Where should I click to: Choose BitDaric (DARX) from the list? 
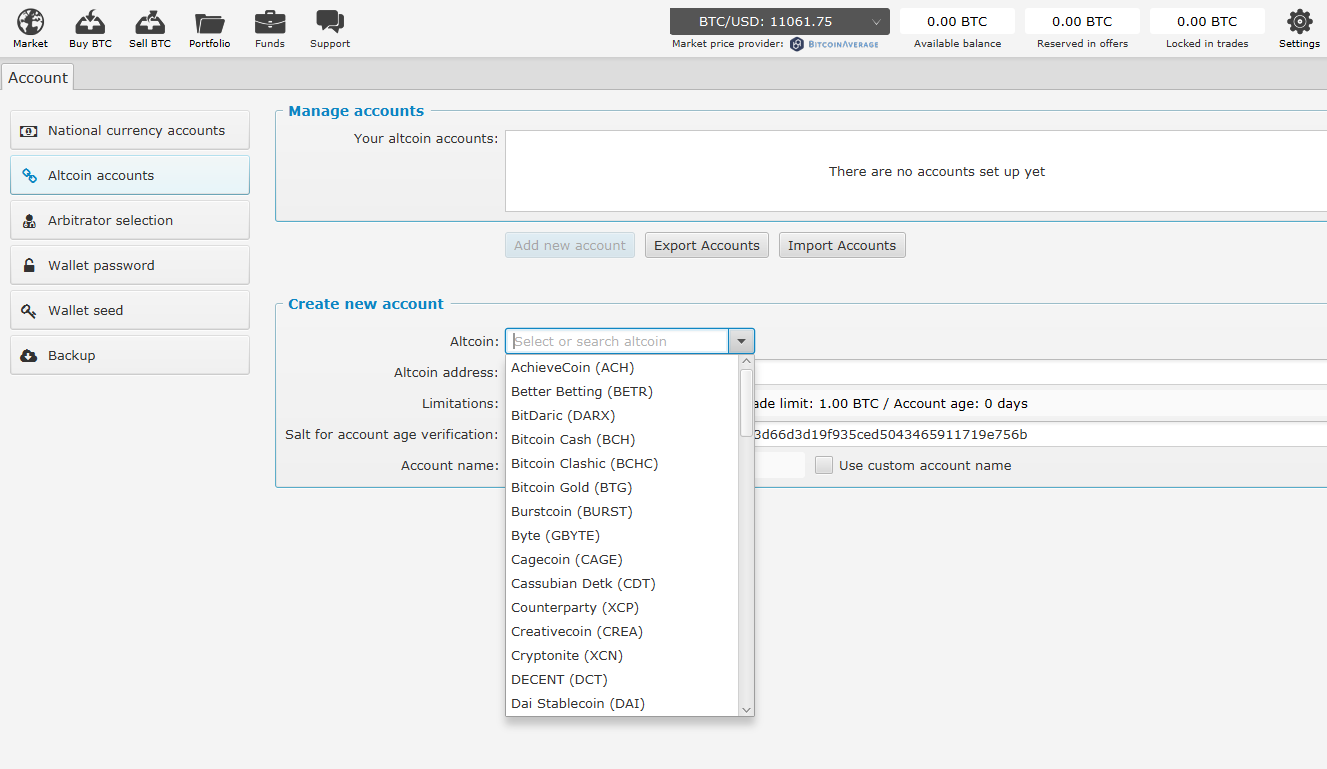(622, 416)
